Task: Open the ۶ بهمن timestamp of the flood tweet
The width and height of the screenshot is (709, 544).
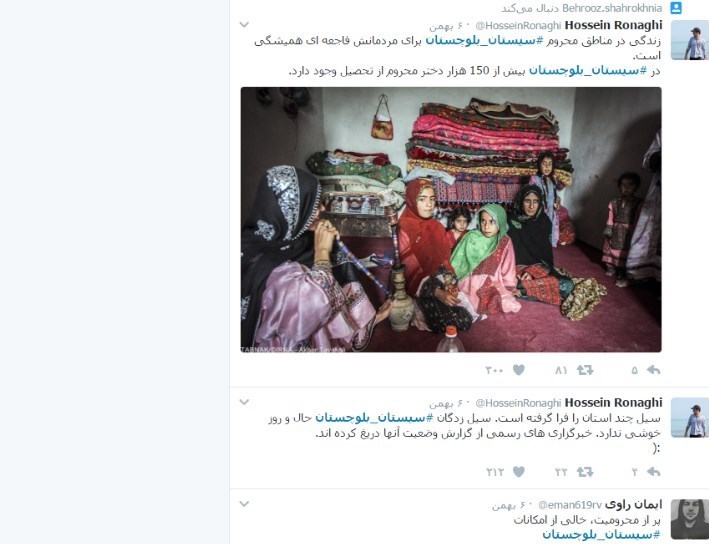Action: [x=450, y=403]
